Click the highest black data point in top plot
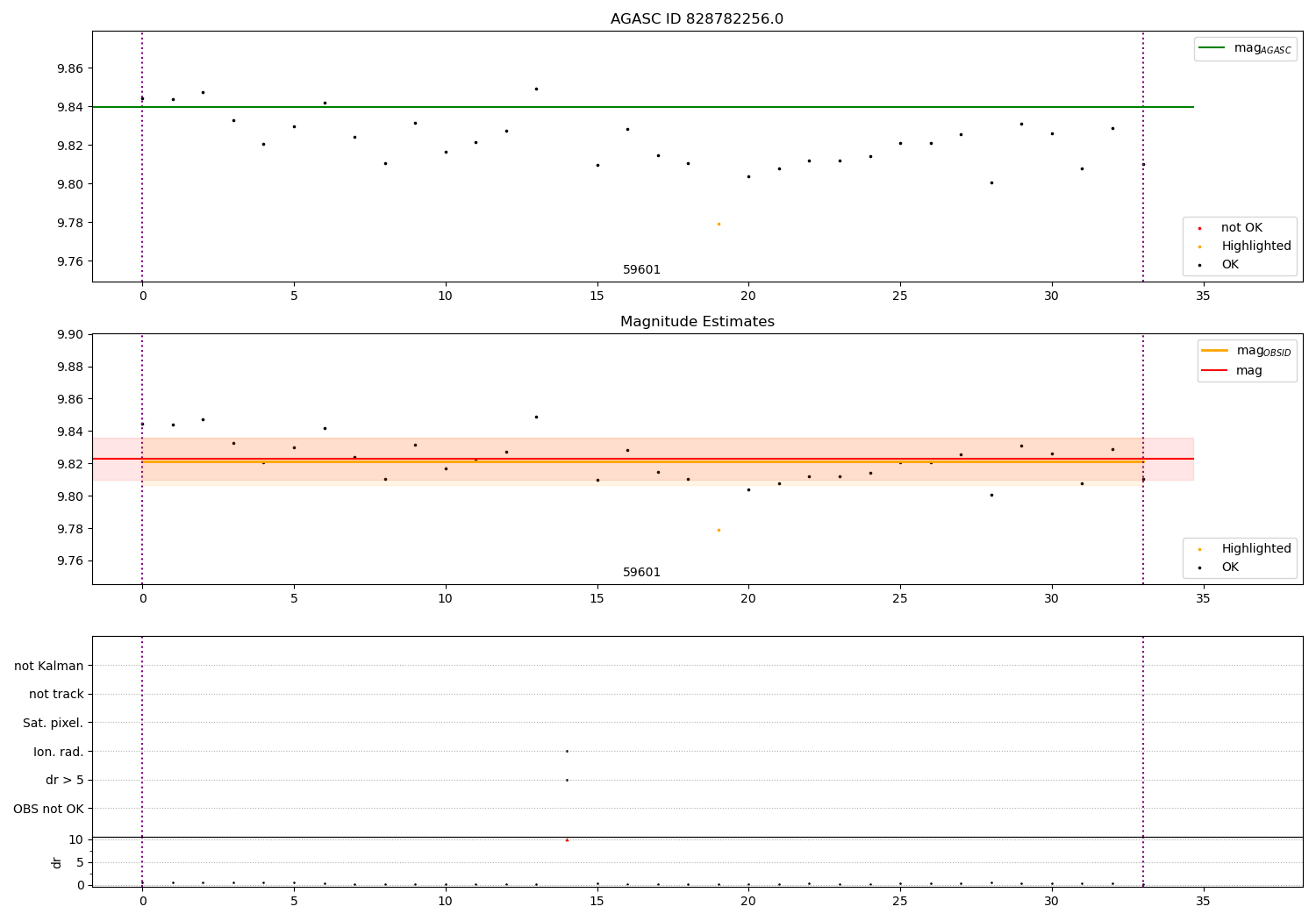This screenshot has width=1316, height=921. [536, 89]
